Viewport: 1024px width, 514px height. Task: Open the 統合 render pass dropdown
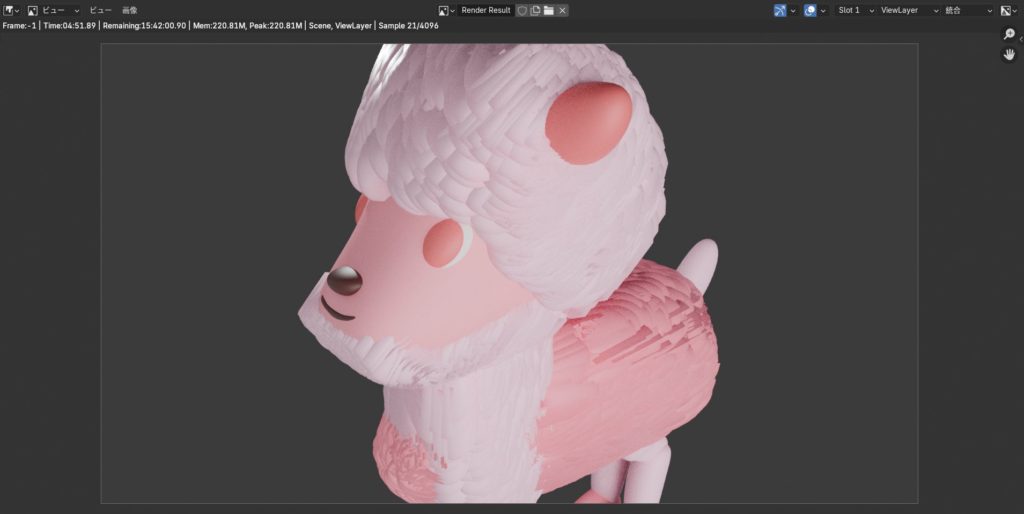967,10
